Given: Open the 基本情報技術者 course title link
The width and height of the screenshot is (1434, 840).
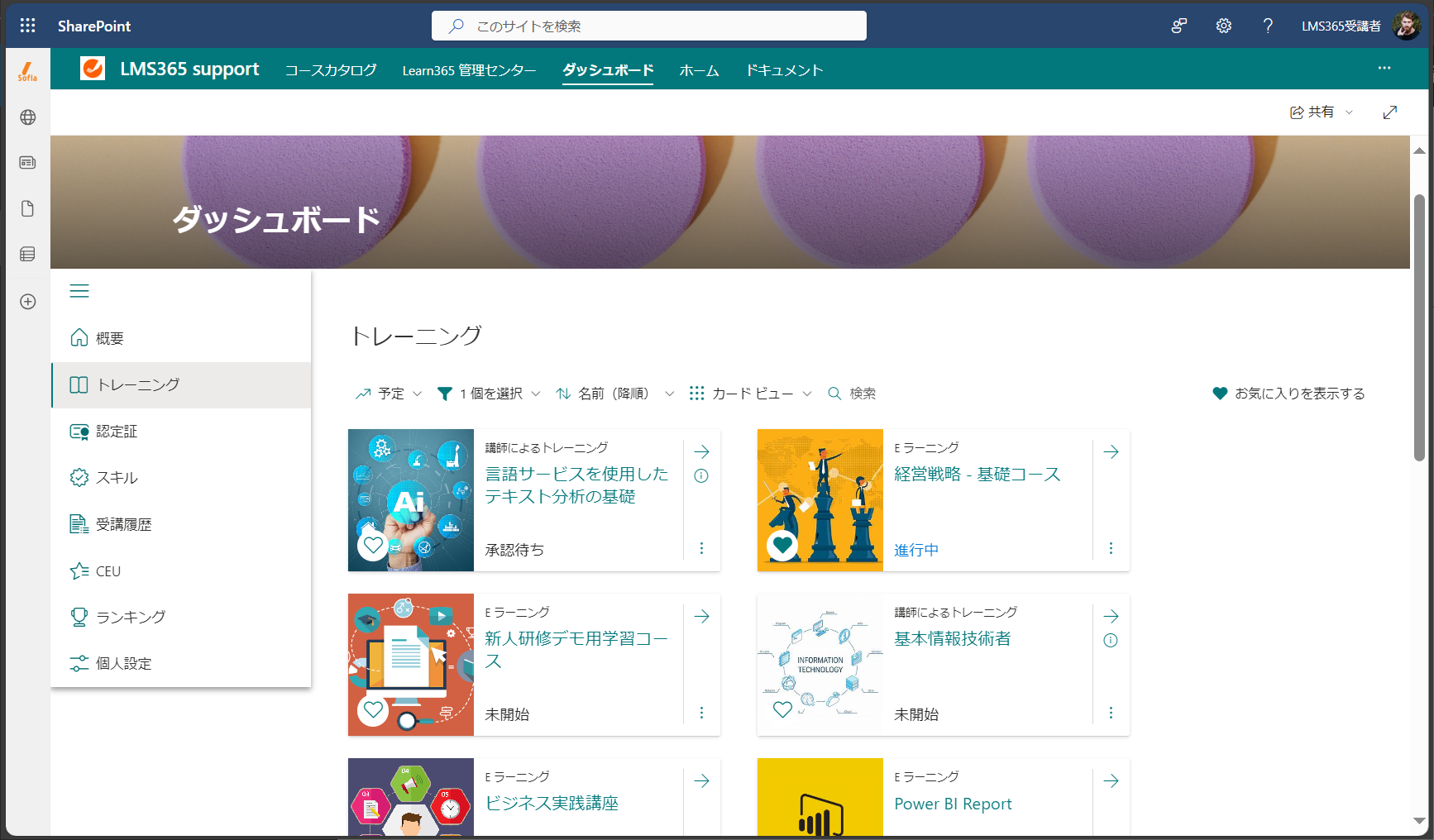Looking at the screenshot, I should [952, 639].
